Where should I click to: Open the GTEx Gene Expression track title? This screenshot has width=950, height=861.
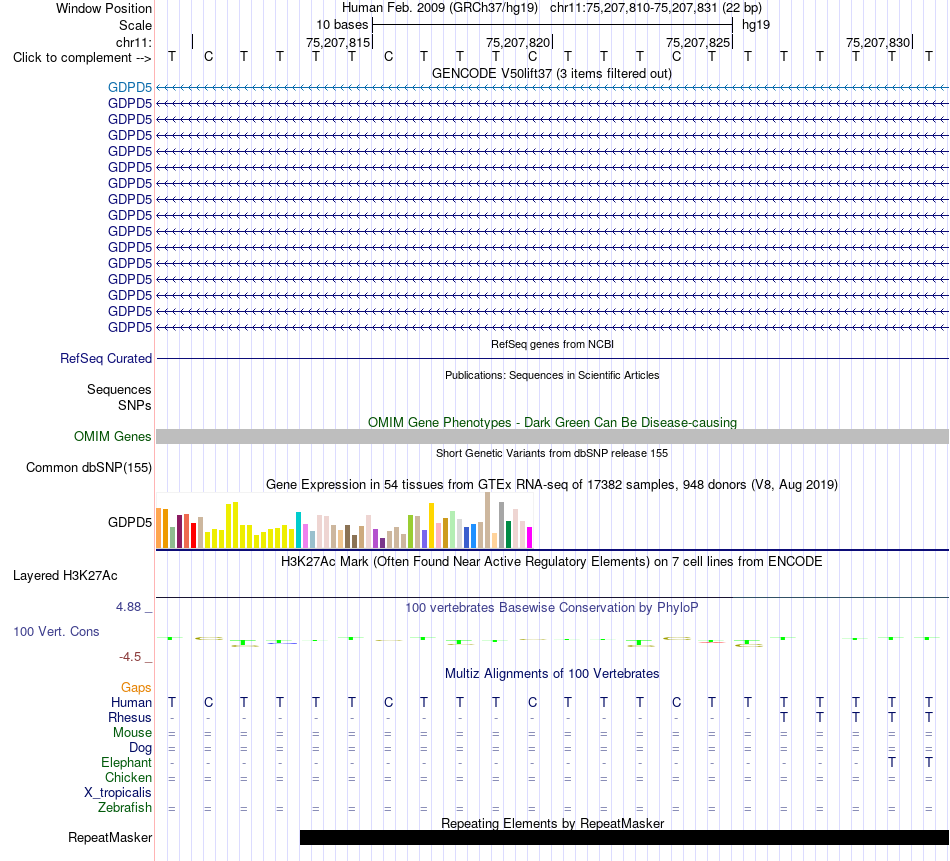(552, 484)
